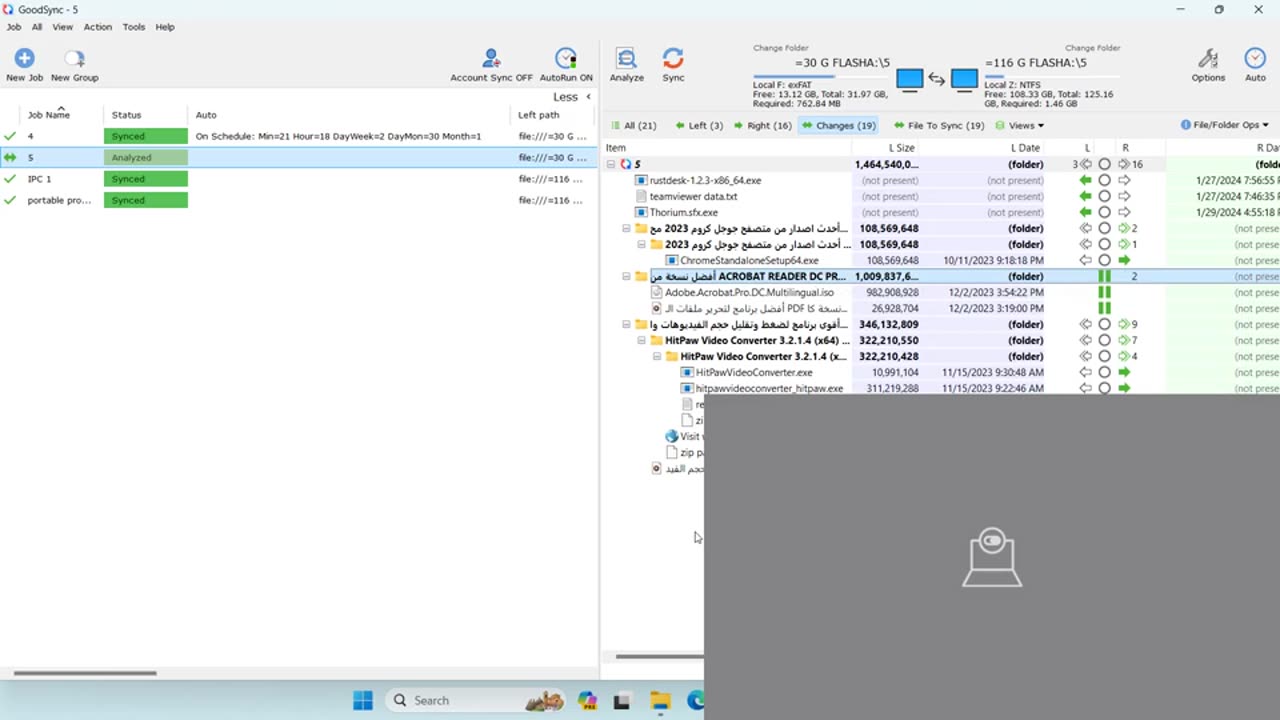Image resolution: width=1280 pixels, height=720 pixels.
Task: Click right-arrow icon for HitPawVideoConverter.exe
Action: [x=1124, y=372]
